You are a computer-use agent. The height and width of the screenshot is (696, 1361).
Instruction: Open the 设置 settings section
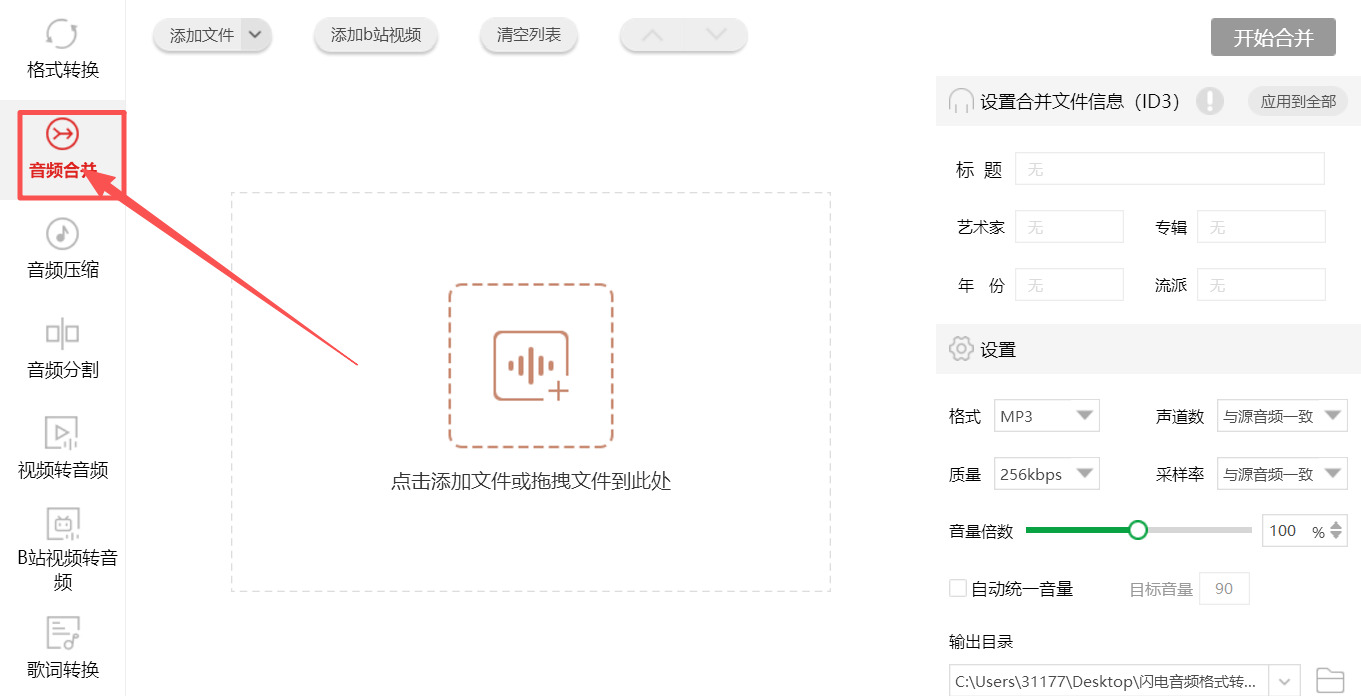click(997, 349)
